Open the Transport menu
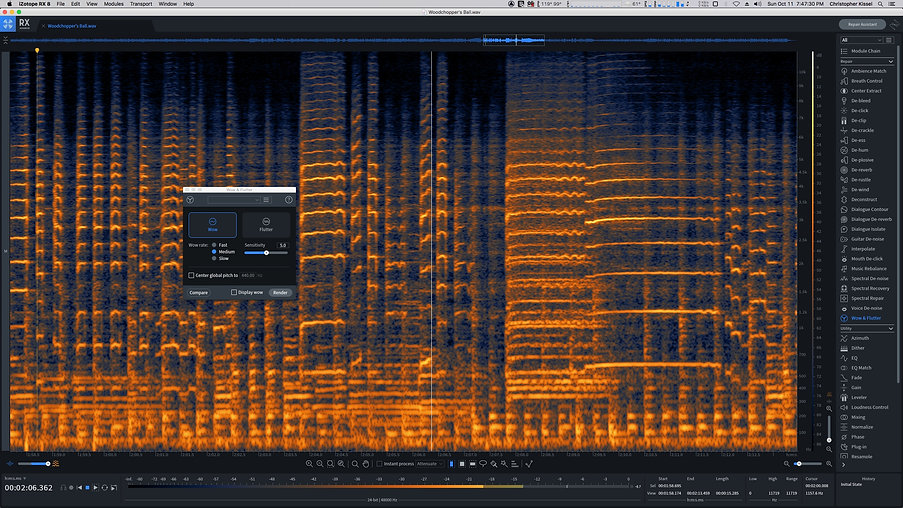The image size is (903, 508). (x=141, y=3)
